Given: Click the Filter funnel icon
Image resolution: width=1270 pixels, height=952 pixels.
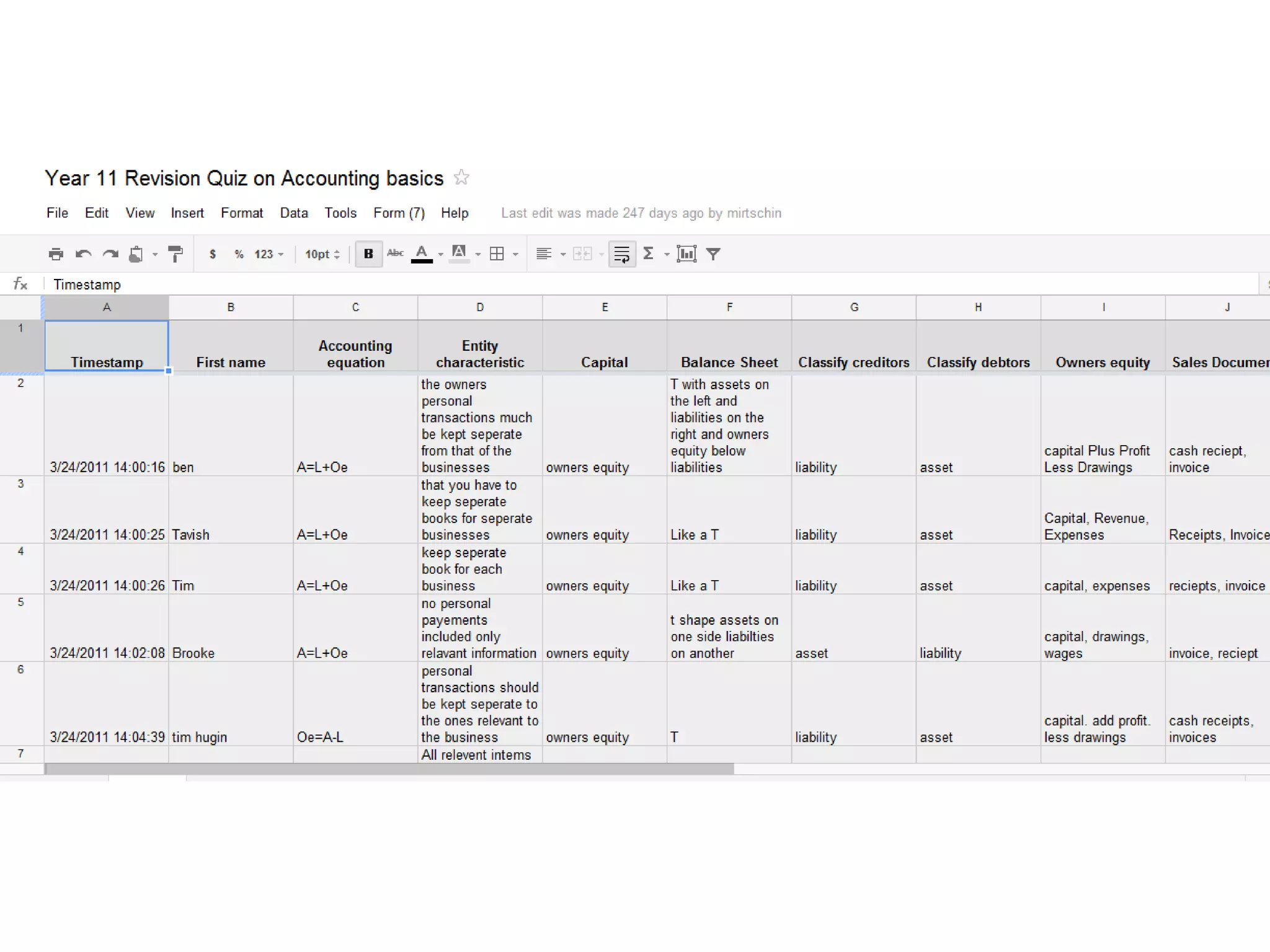Looking at the screenshot, I should [714, 254].
